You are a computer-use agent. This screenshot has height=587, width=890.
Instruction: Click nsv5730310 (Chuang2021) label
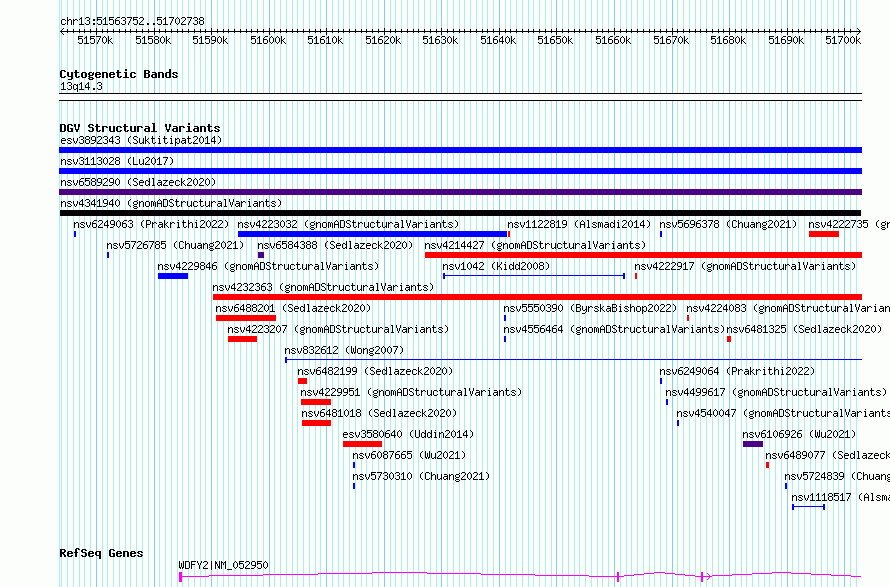pos(421,476)
